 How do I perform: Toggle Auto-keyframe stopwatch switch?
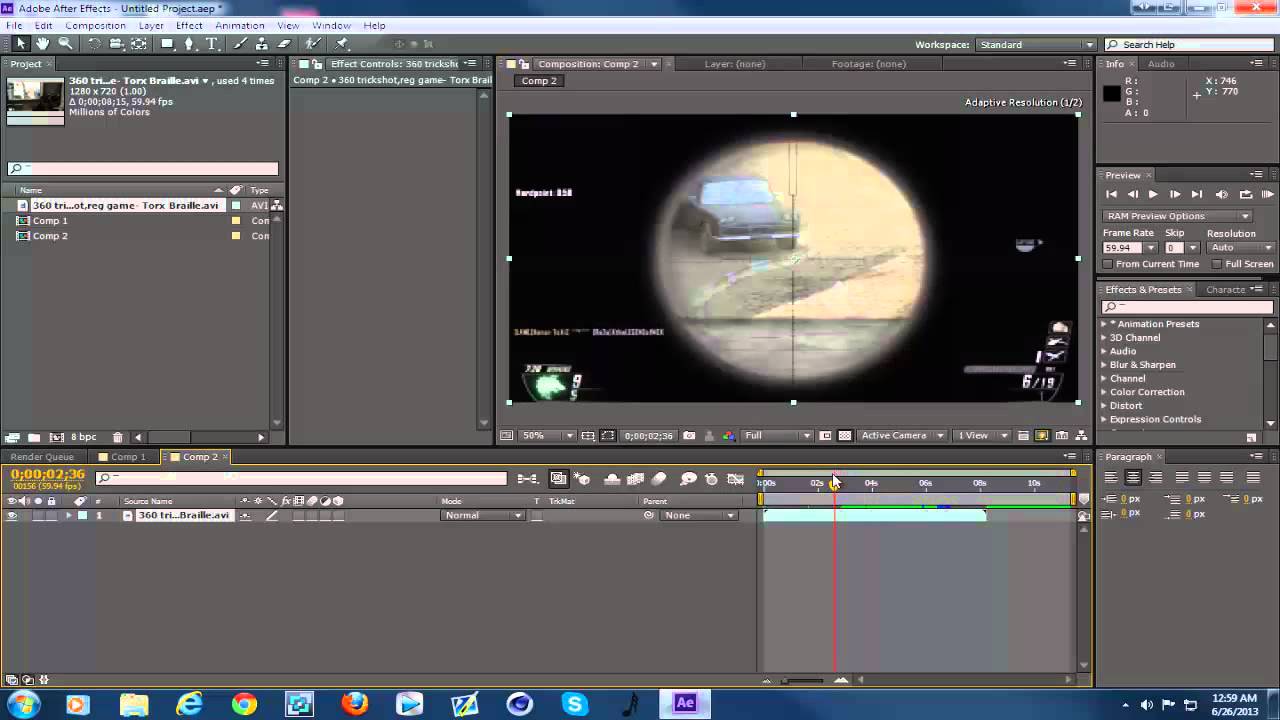[x=711, y=480]
